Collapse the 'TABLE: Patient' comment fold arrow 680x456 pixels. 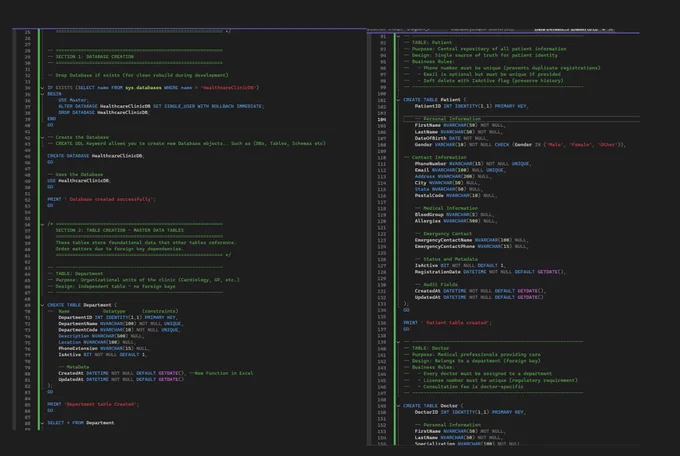pyautogui.click(x=398, y=36)
